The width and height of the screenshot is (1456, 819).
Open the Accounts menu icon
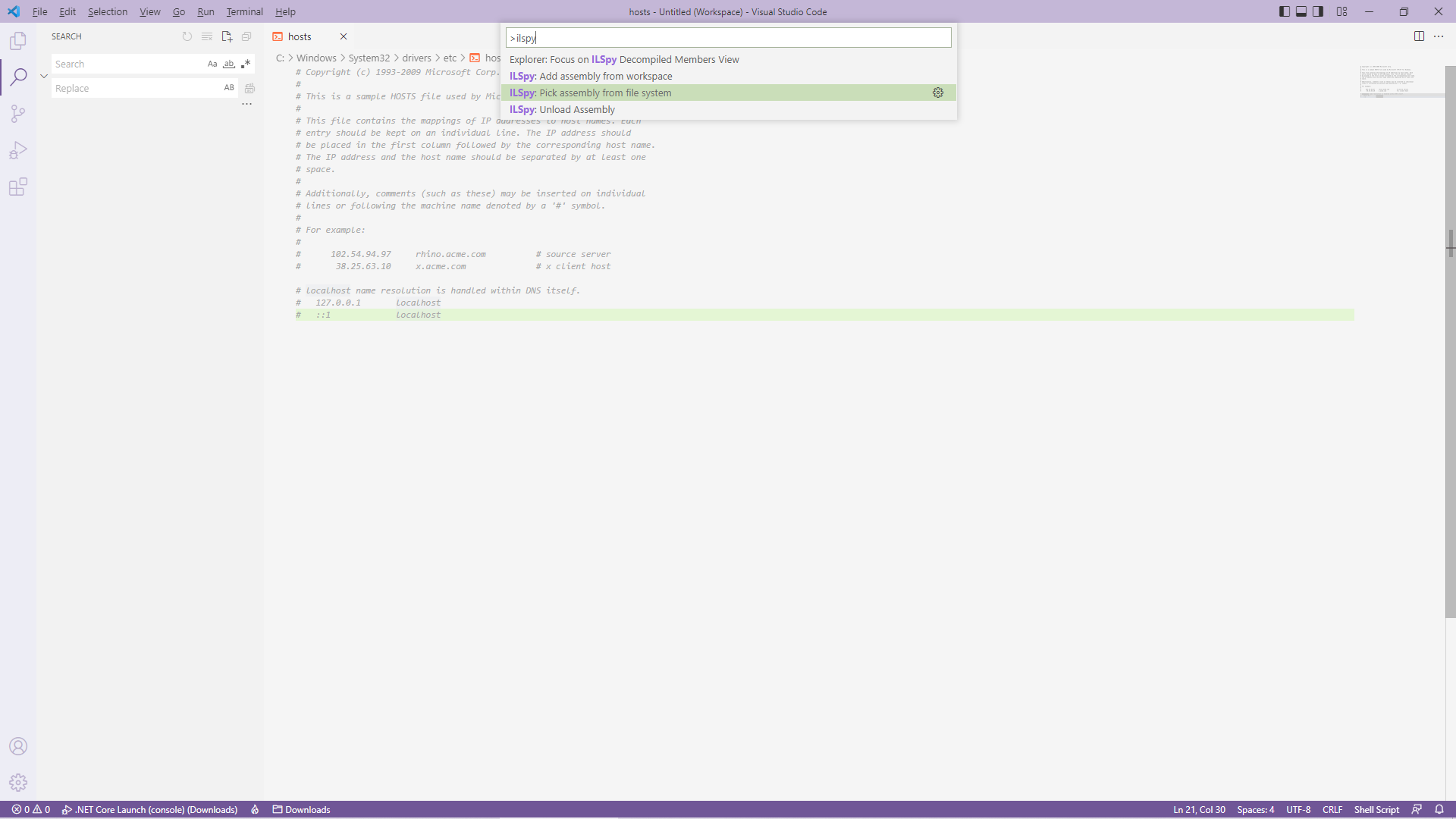(x=18, y=746)
